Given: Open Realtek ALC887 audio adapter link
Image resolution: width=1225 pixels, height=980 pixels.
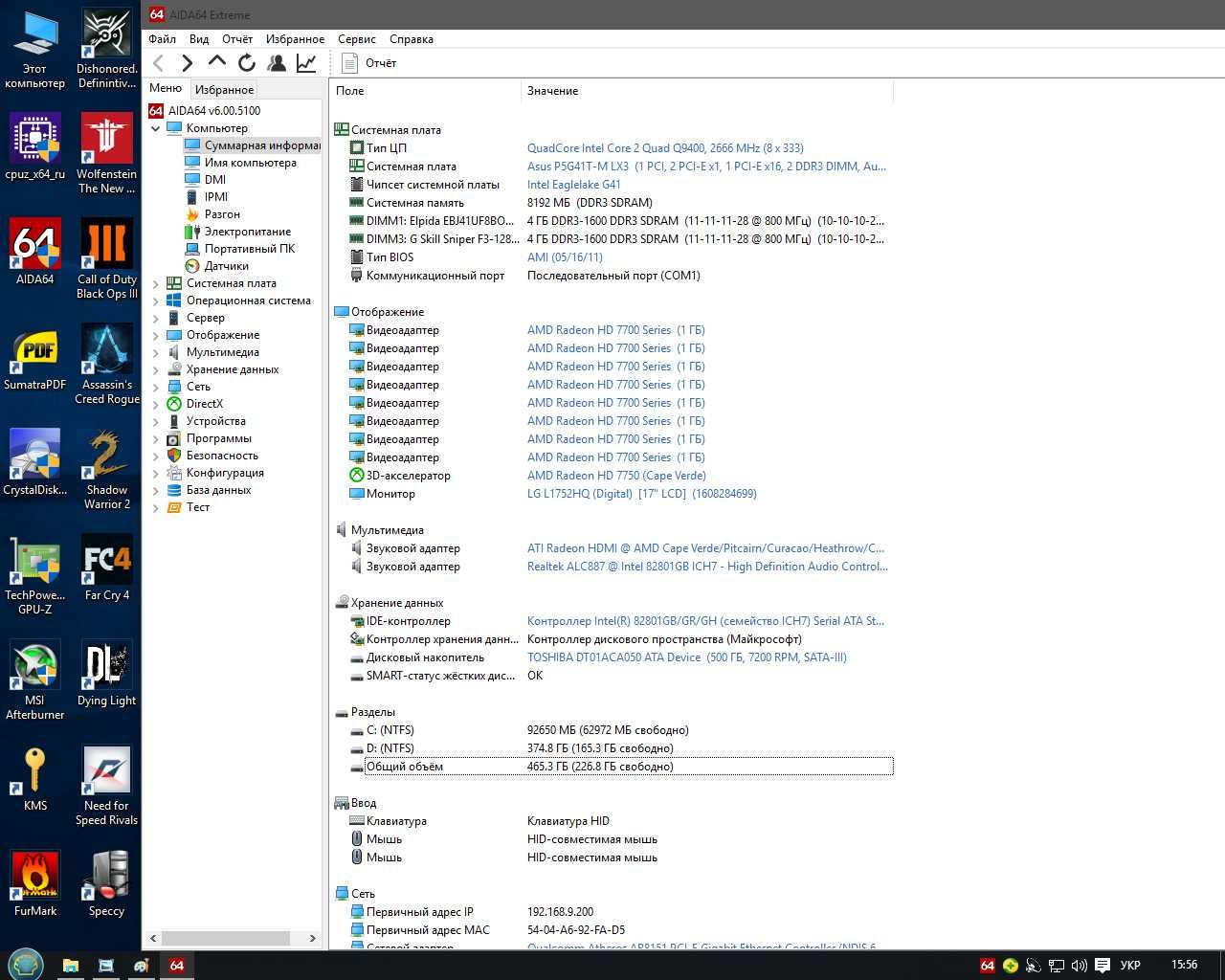Looking at the screenshot, I should pos(707,567).
